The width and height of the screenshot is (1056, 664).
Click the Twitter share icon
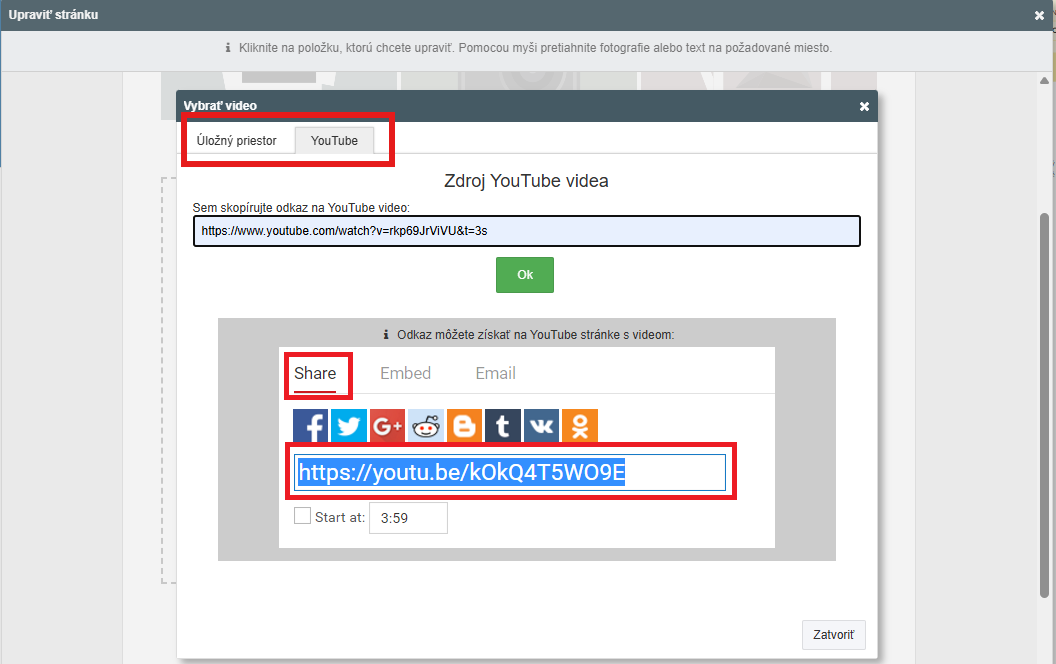[x=349, y=426]
